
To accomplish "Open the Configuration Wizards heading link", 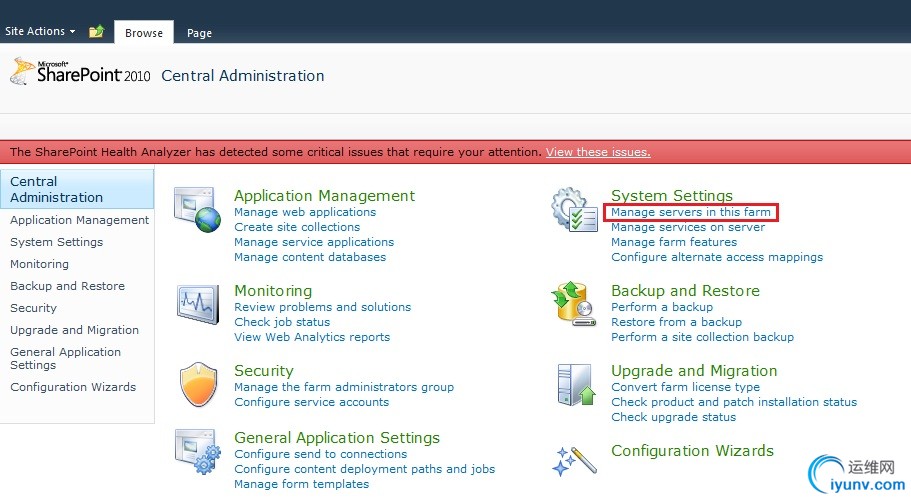I will point(693,450).
